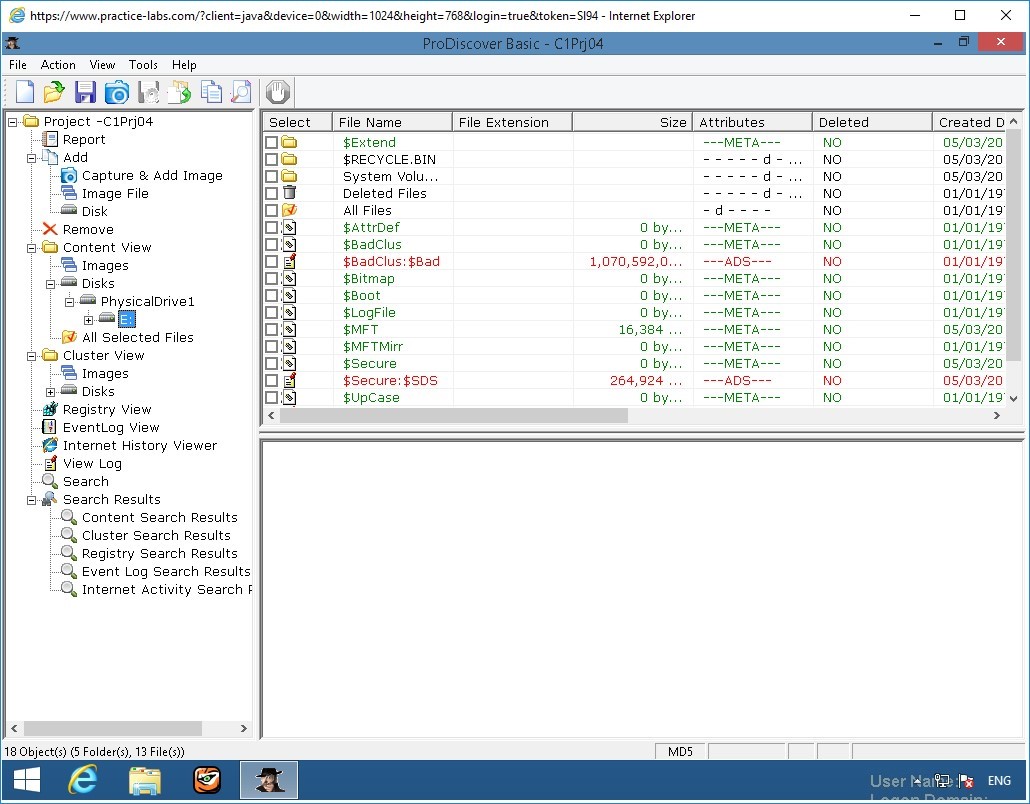
Task: Collapse the PhysicalDrive1 node
Action: [70, 302]
